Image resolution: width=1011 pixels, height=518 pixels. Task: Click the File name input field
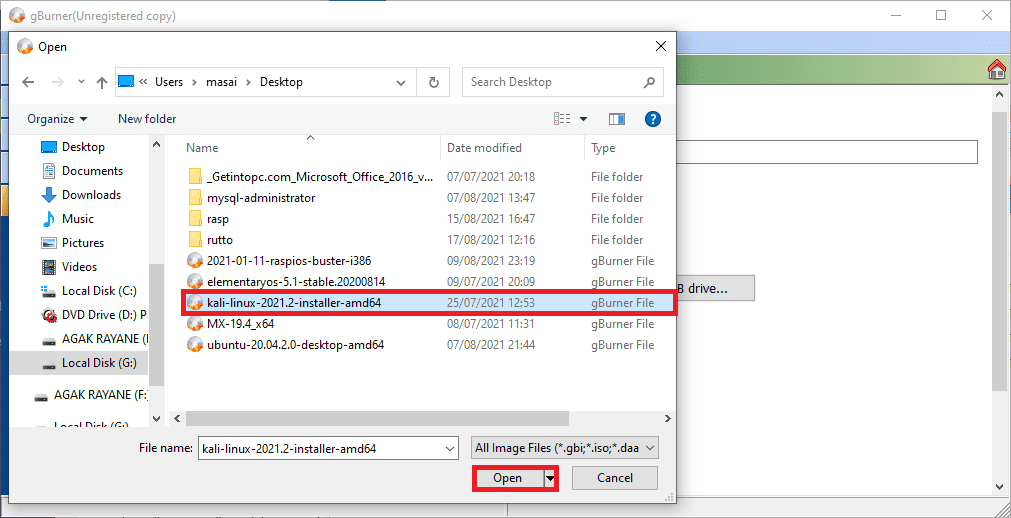(320, 448)
